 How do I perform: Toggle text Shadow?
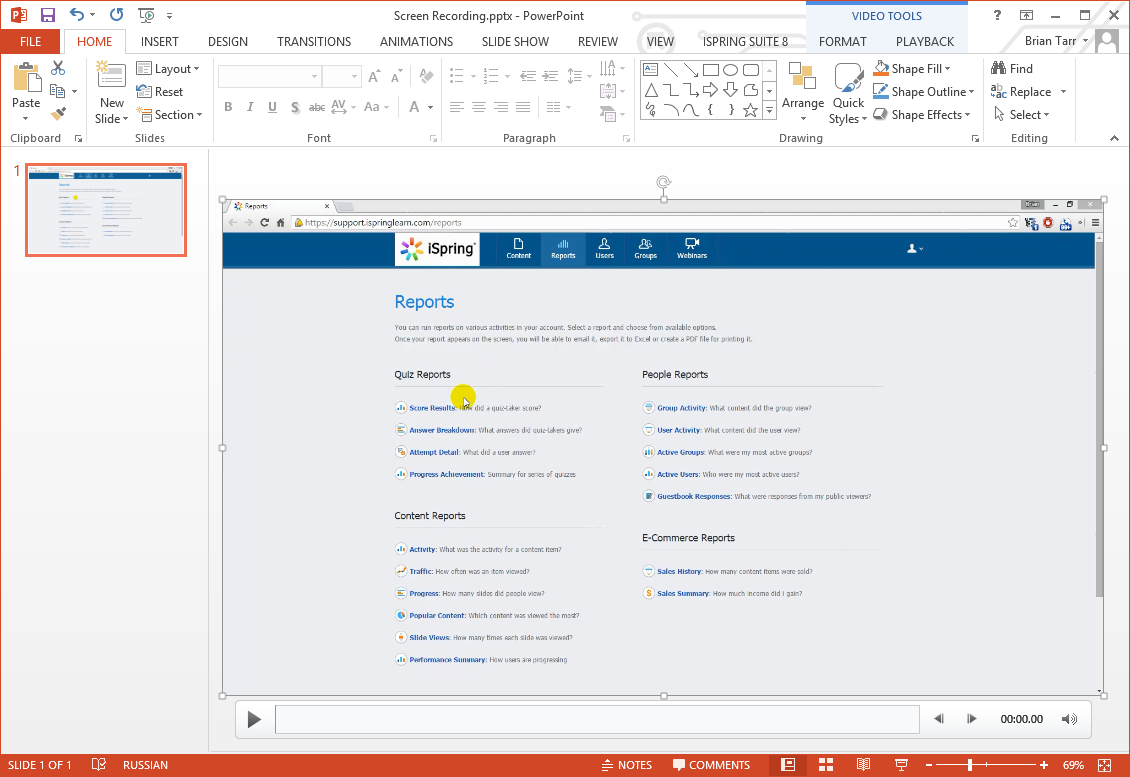[x=295, y=107]
